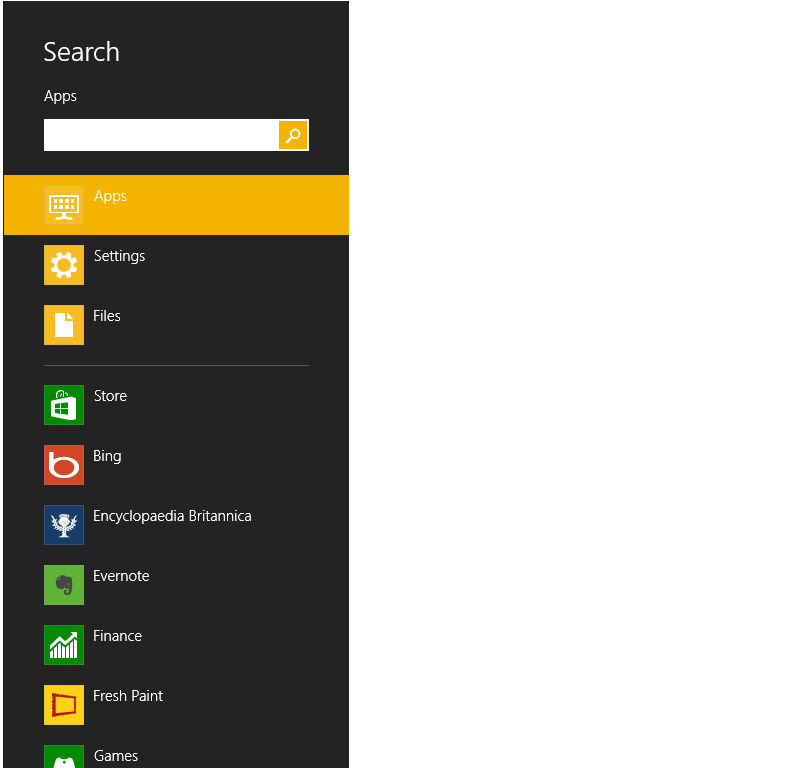Select the Evernote list entry text
Image resolution: width=800 pixels, height=768 pixels.
[121, 576]
